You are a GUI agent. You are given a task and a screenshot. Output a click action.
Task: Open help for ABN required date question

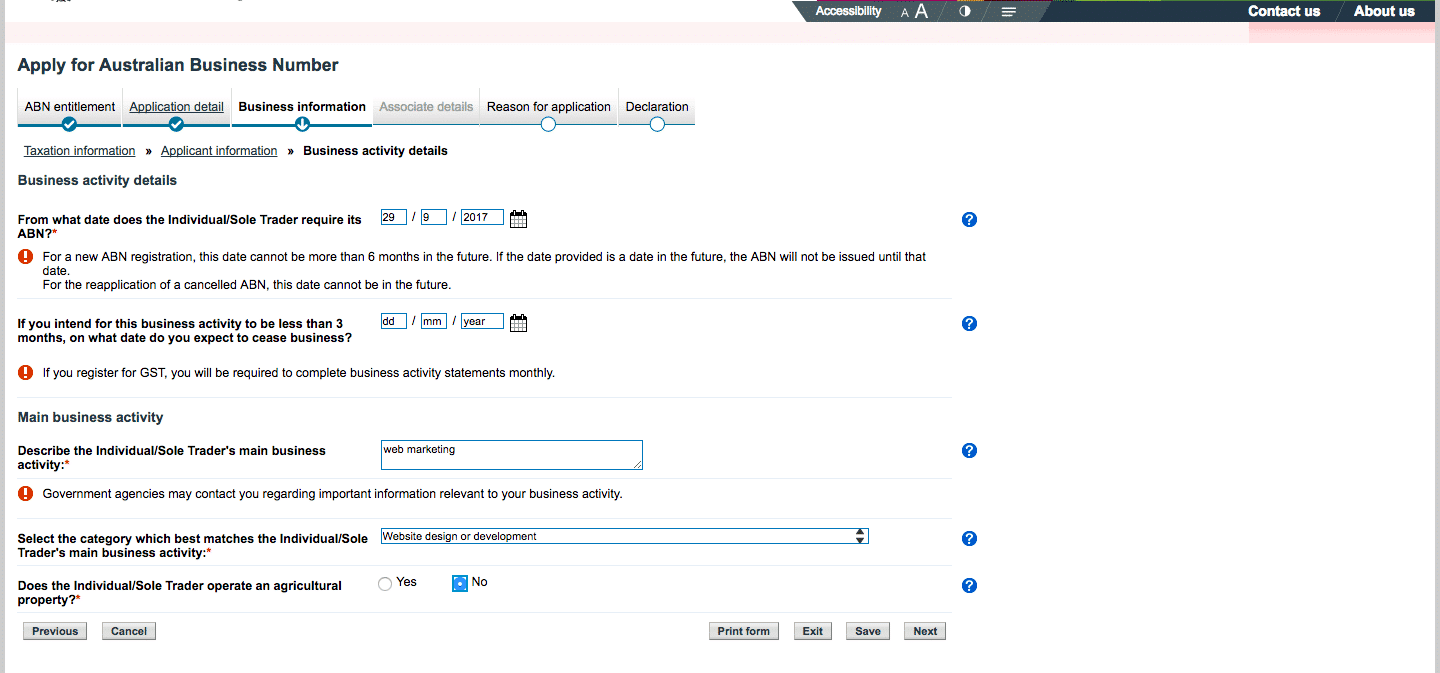969,220
